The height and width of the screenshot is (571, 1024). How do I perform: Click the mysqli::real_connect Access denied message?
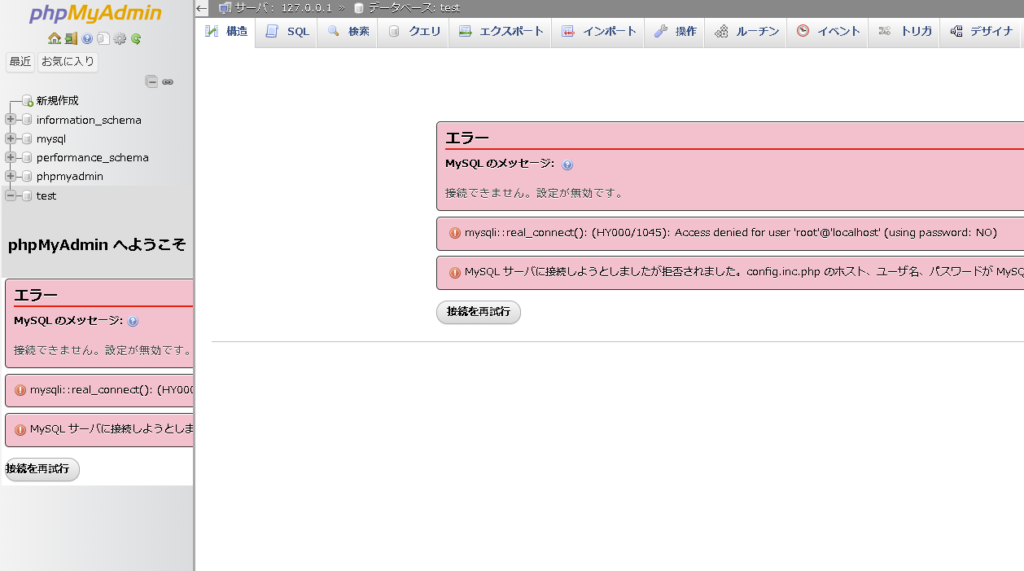(x=730, y=233)
